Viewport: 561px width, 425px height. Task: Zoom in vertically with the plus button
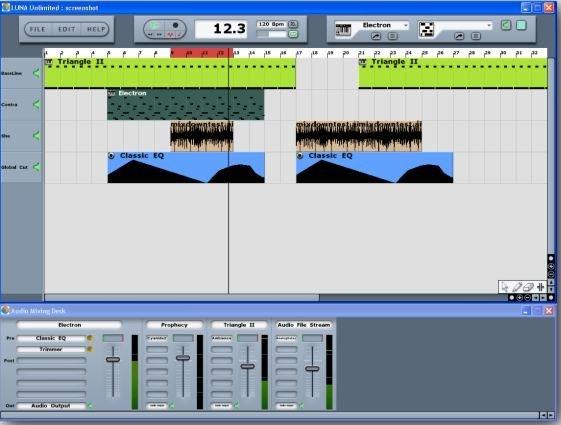pos(551,267)
